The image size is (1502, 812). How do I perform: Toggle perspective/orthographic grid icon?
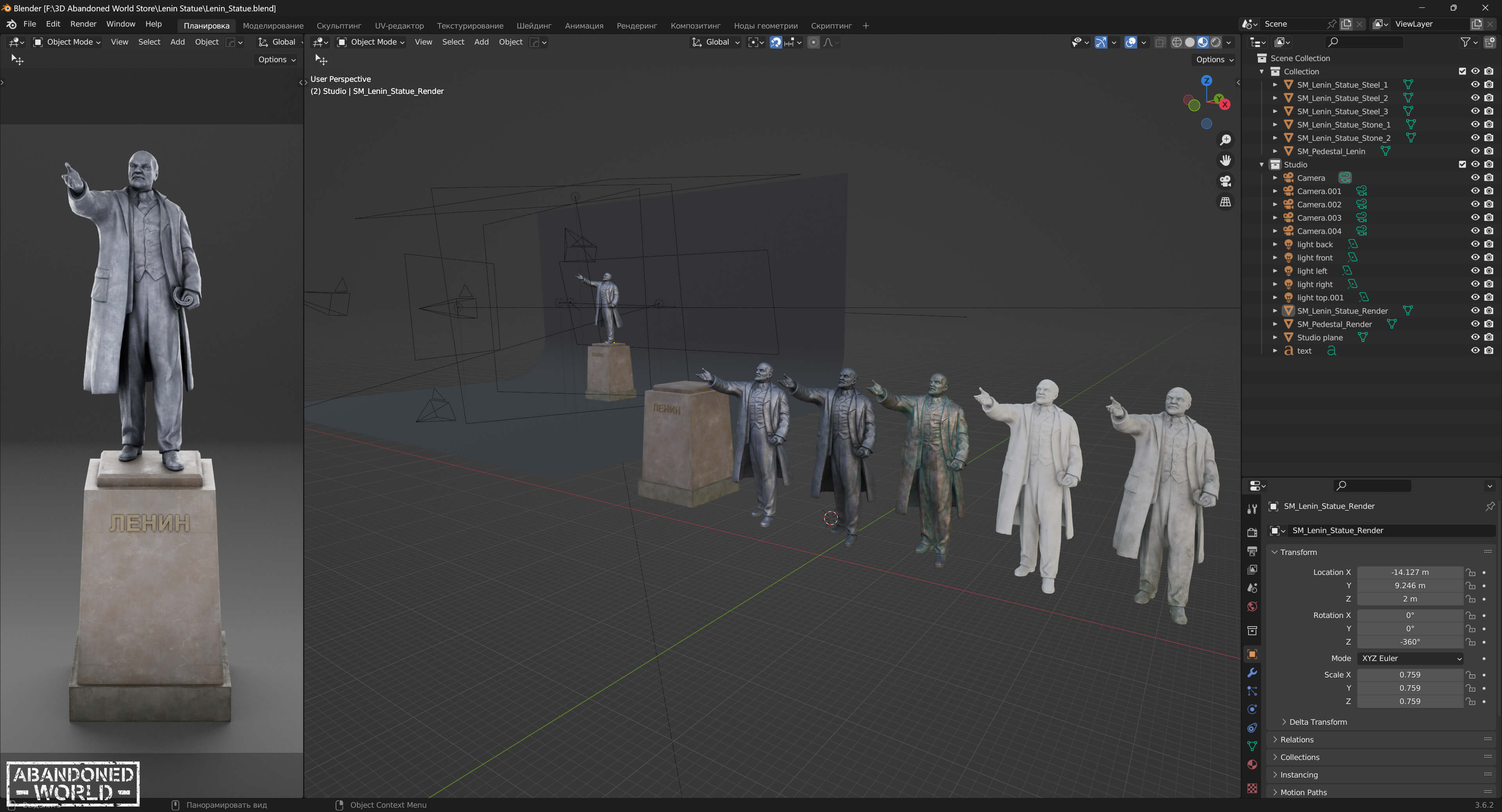coord(1225,202)
